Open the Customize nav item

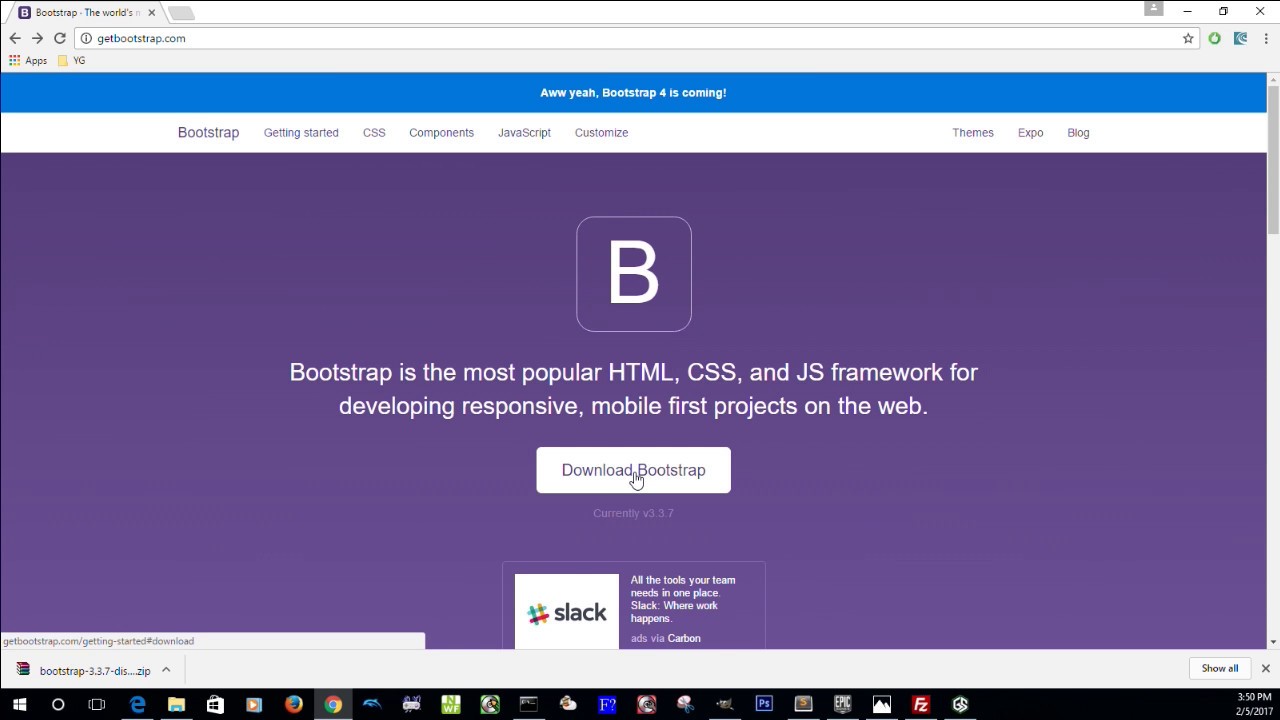click(x=601, y=132)
